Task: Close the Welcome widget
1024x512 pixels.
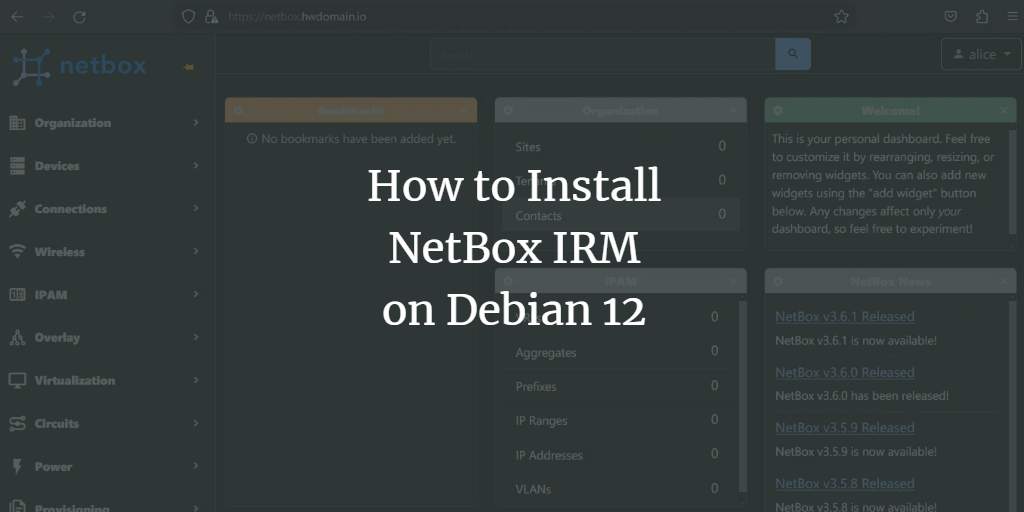Action: pyautogui.click(x=1003, y=110)
